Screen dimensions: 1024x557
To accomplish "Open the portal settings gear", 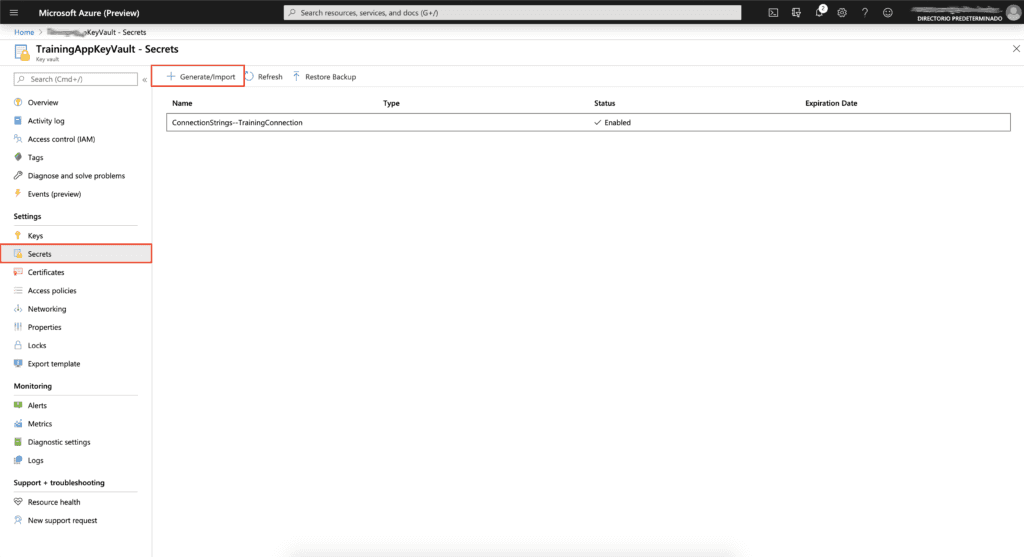I will pyautogui.click(x=842, y=12).
